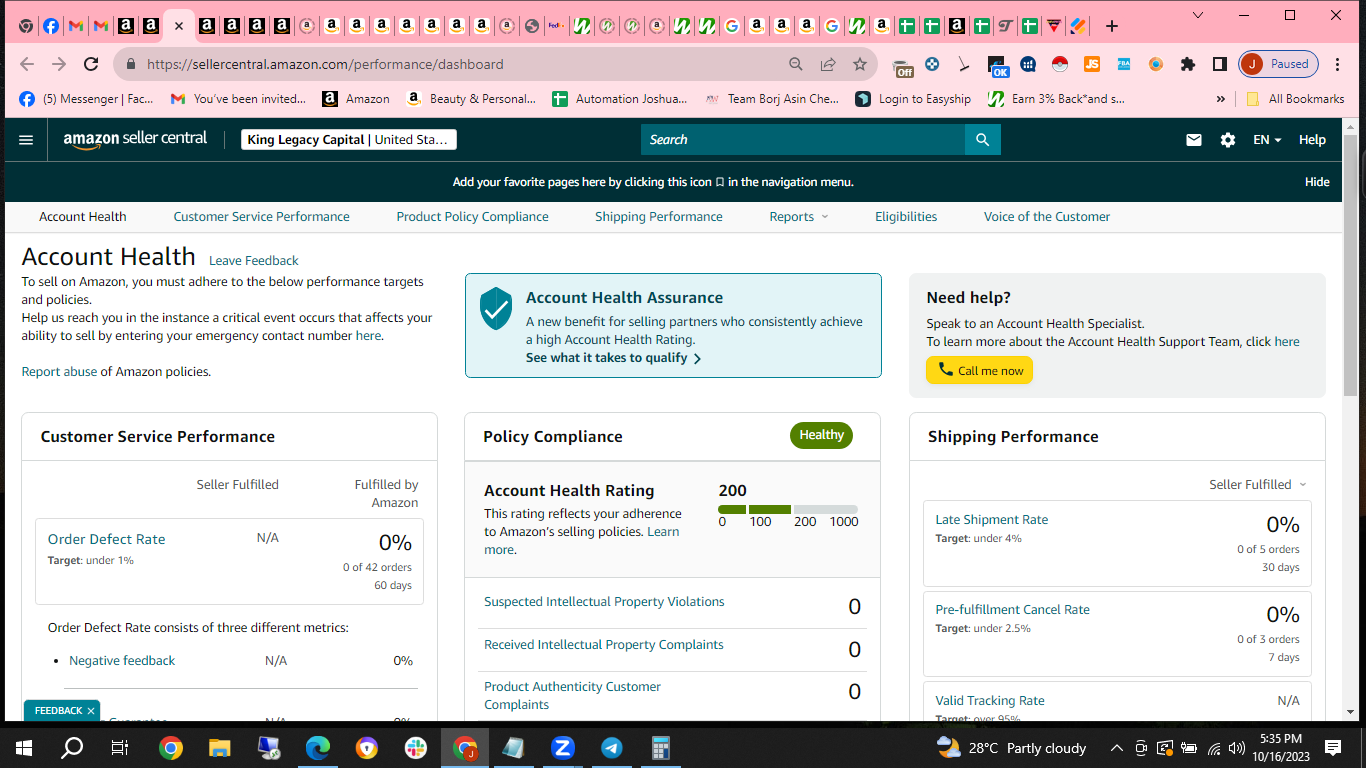Viewport: 1366px width, 768px height.
Task: Open the Help link in the header
Action: 1312,140
